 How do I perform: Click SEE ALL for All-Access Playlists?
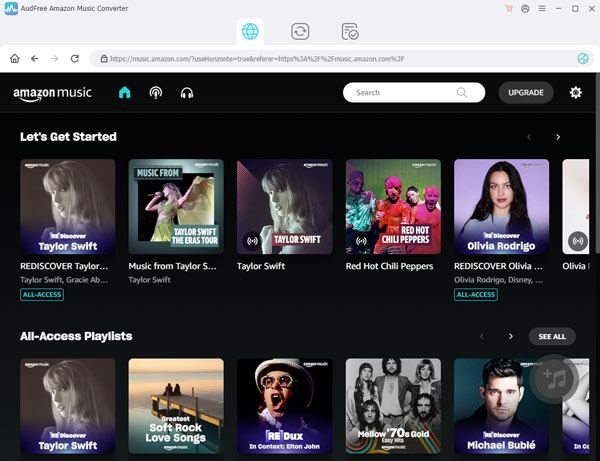pyautogui.click(x=552, y=336)
